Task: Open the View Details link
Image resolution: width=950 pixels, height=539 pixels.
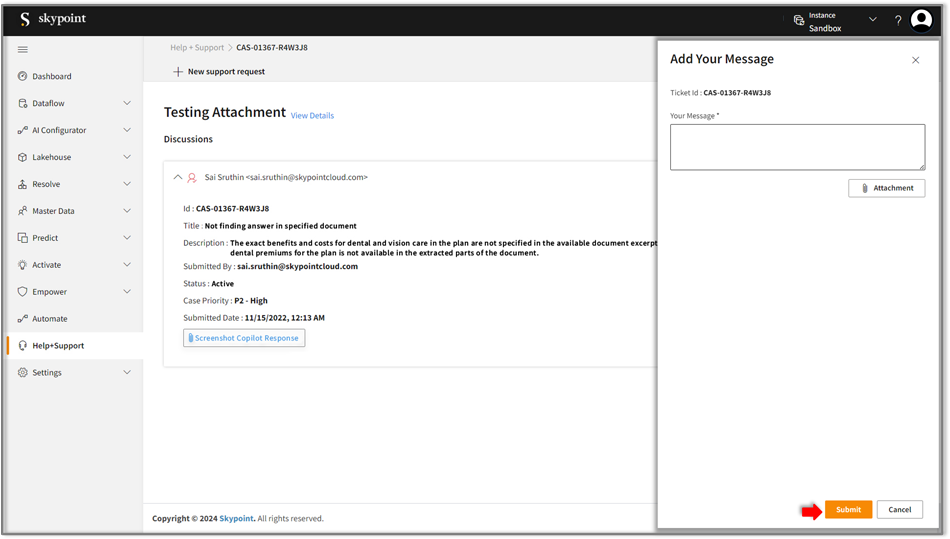Action: click(x=312, y=116)
